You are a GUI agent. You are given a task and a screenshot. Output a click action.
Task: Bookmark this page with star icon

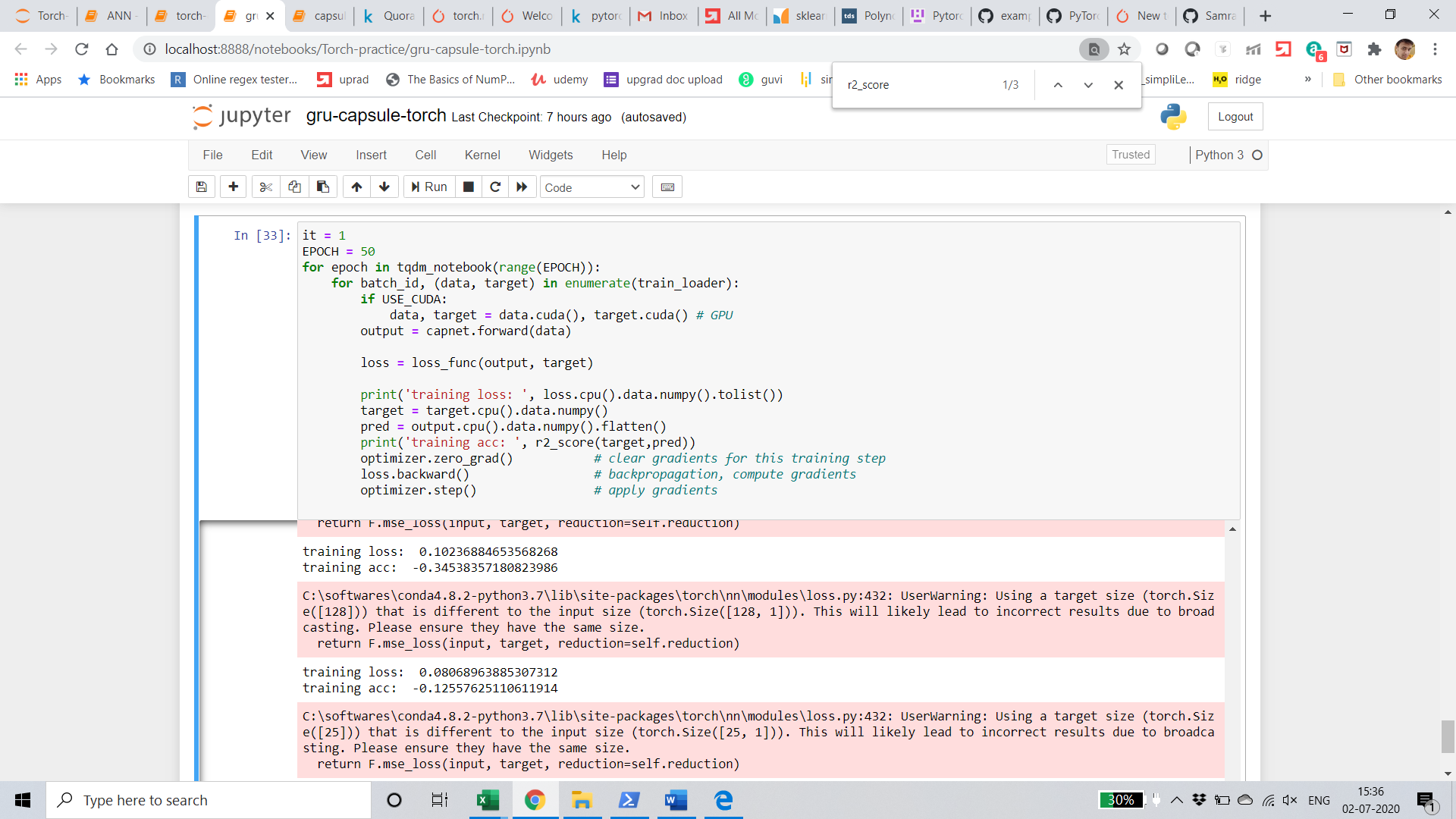1124,49
